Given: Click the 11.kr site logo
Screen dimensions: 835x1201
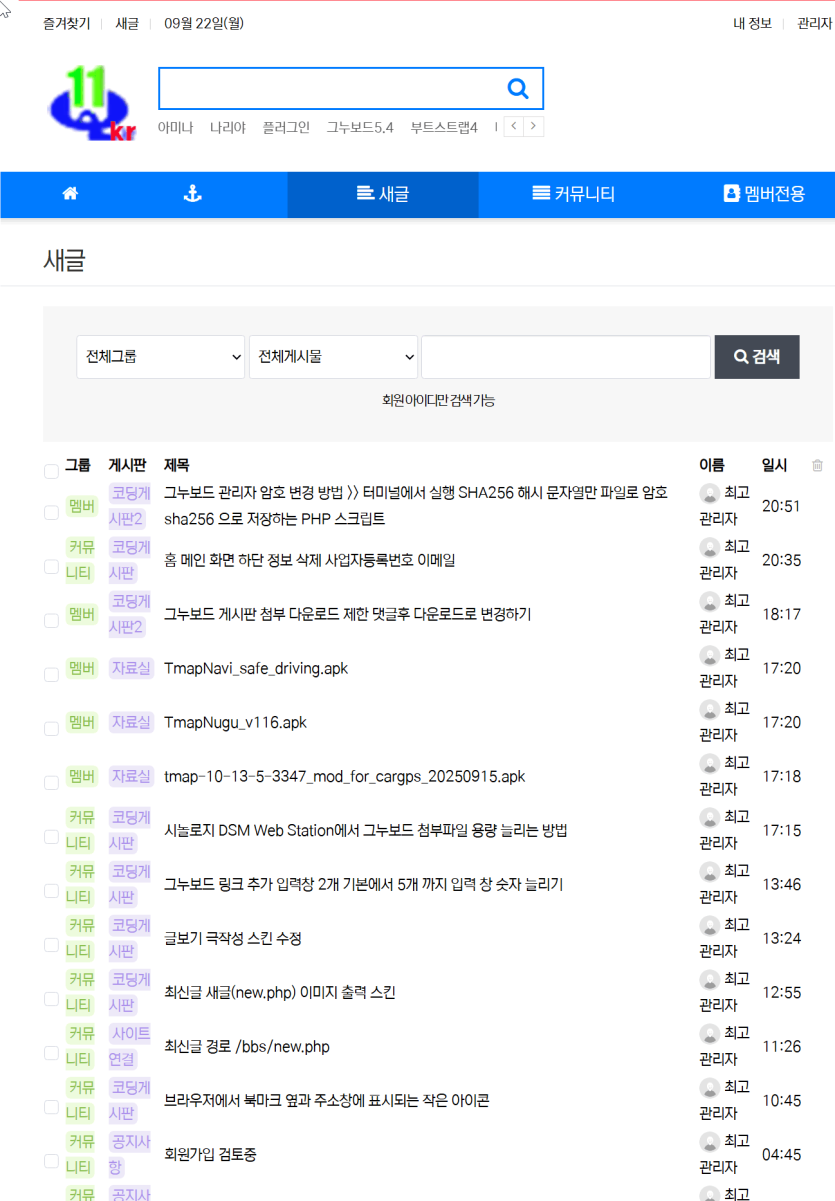Looking at the screenshot, I should click(x=93, y=101).
